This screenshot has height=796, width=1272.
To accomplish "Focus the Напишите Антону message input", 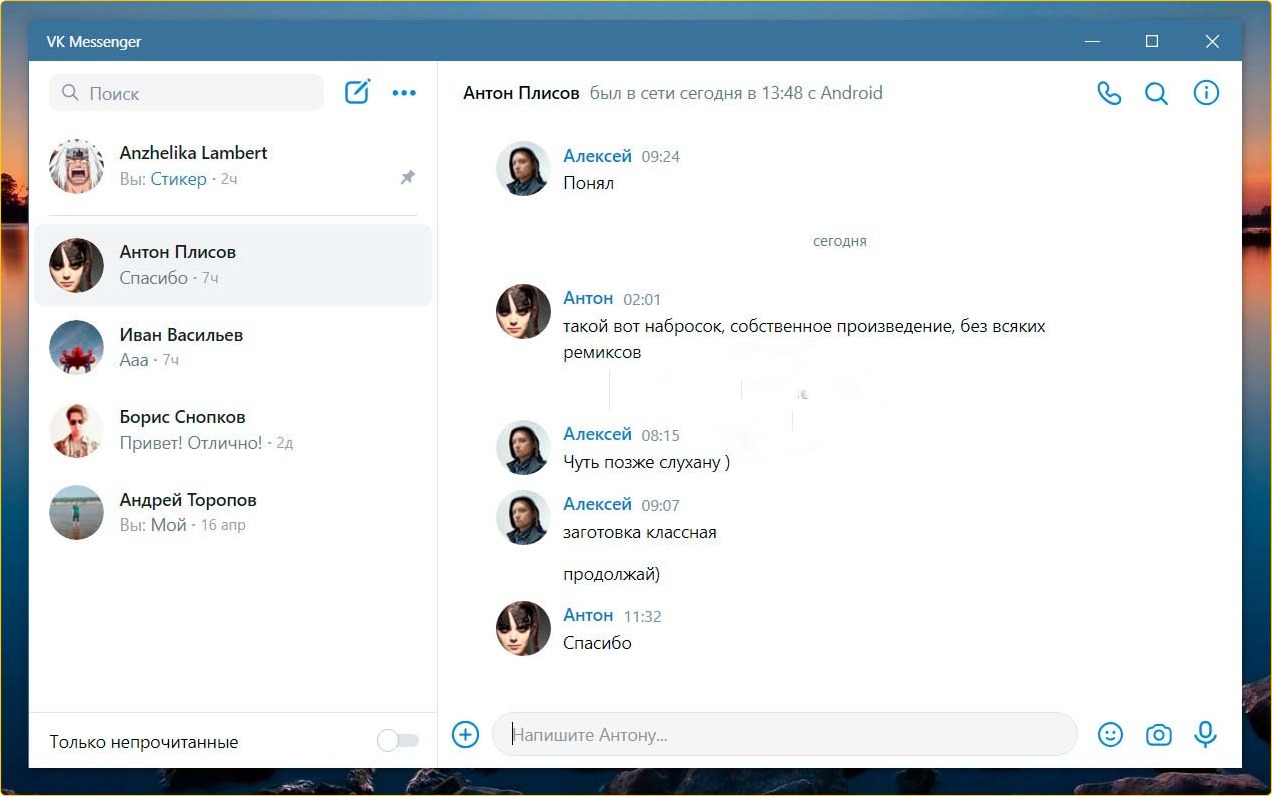I will 784,735.
